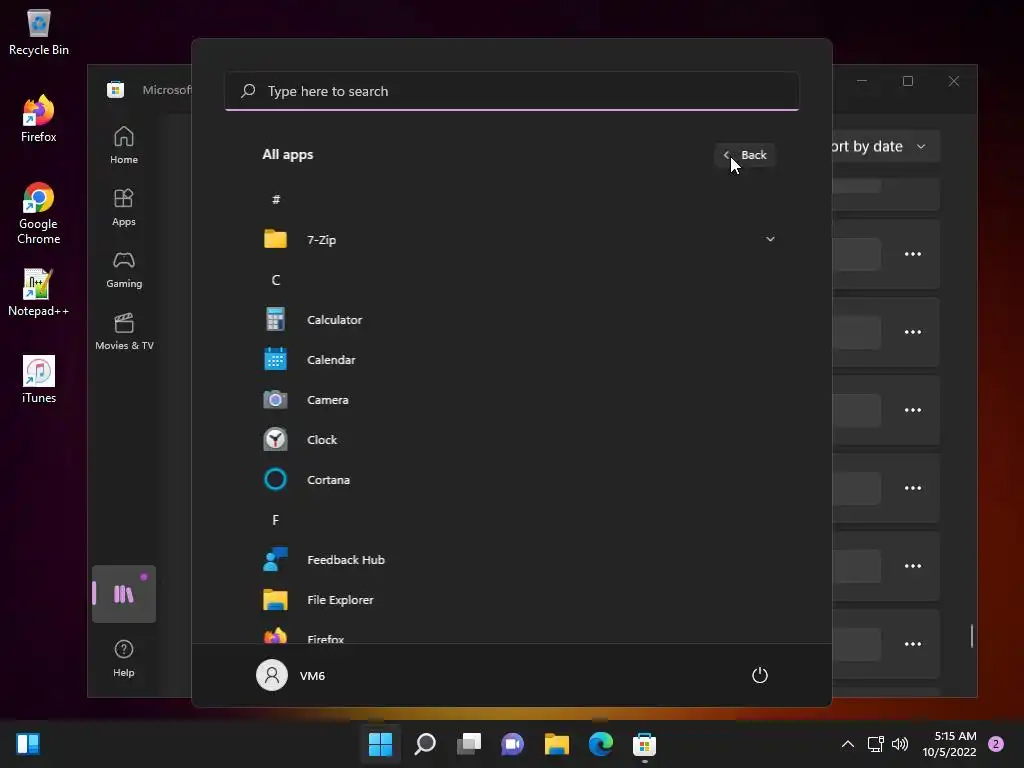
Task: Open Apps section in Microsoft Store
Action: pyautogui.click(x=123, y=207)
